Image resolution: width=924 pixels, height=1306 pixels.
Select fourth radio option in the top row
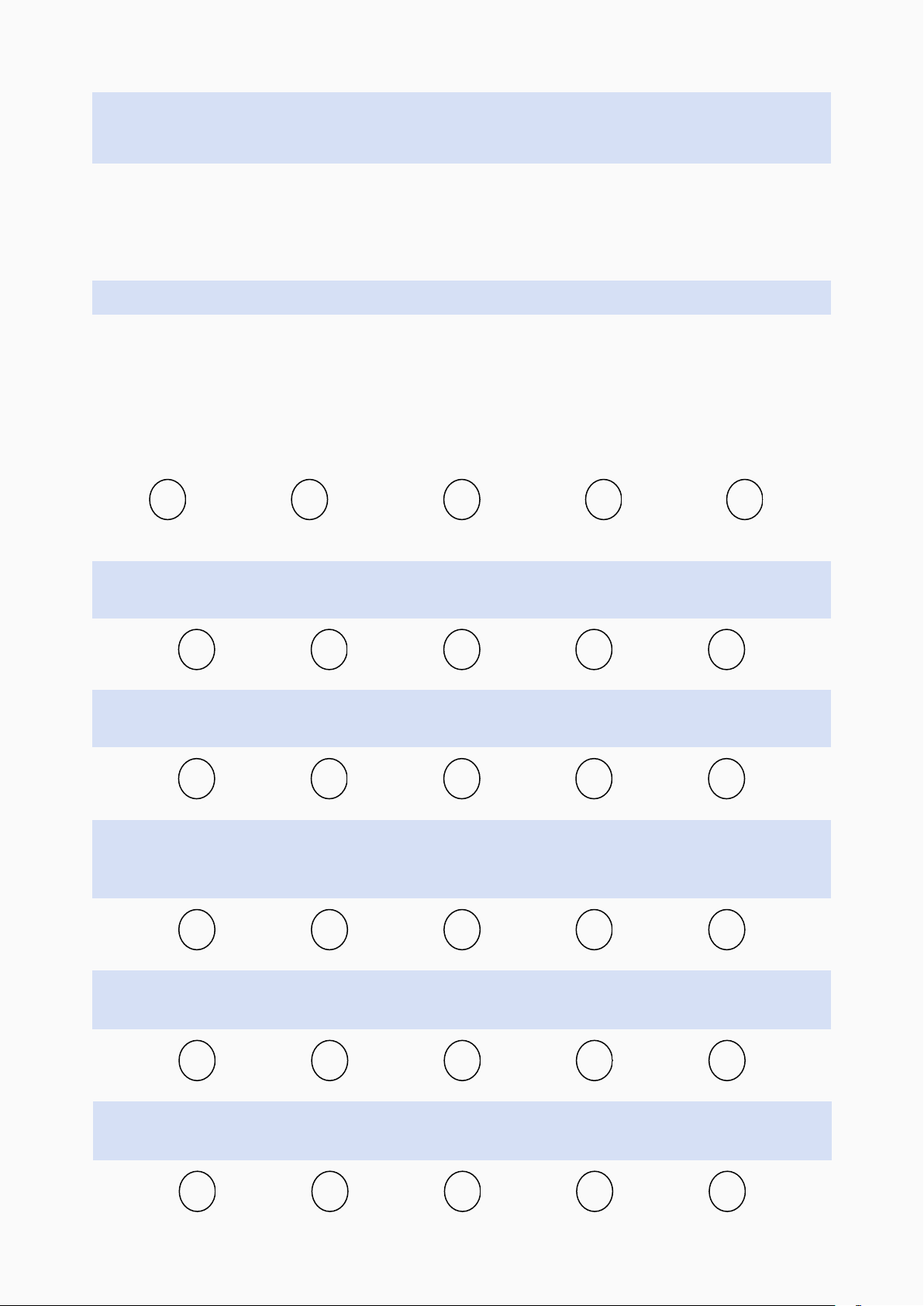click(603, 499)
